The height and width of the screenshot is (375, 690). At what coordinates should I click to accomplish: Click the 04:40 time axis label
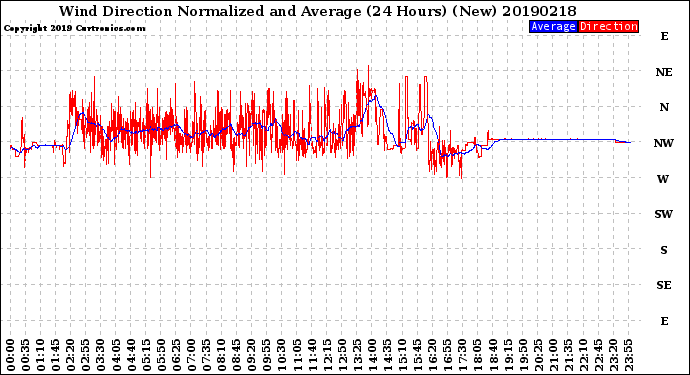point(131,355)
